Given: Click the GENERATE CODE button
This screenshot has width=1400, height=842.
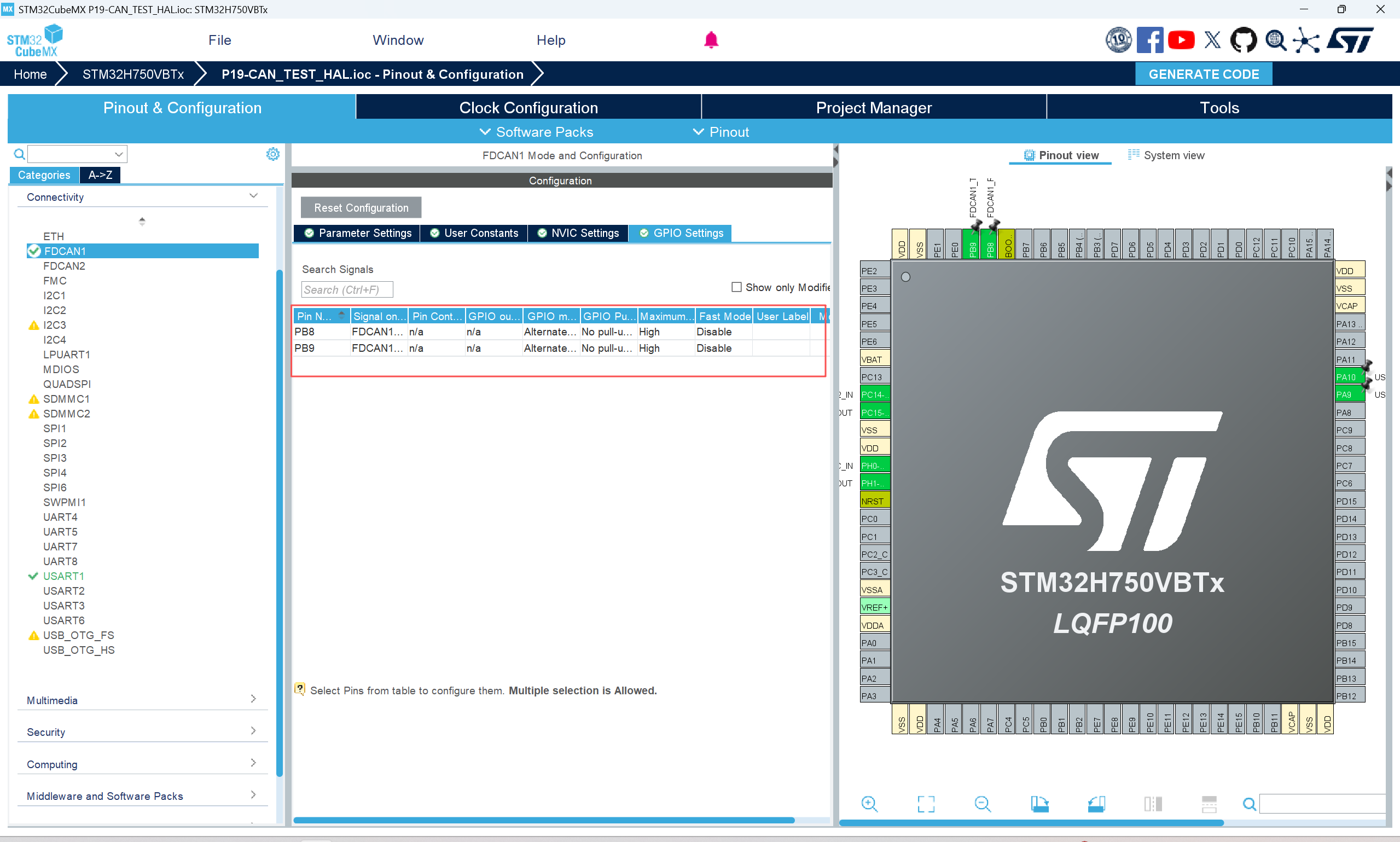Looking at the screenshot, I should pyautogui.click(x=1203, y=74).
